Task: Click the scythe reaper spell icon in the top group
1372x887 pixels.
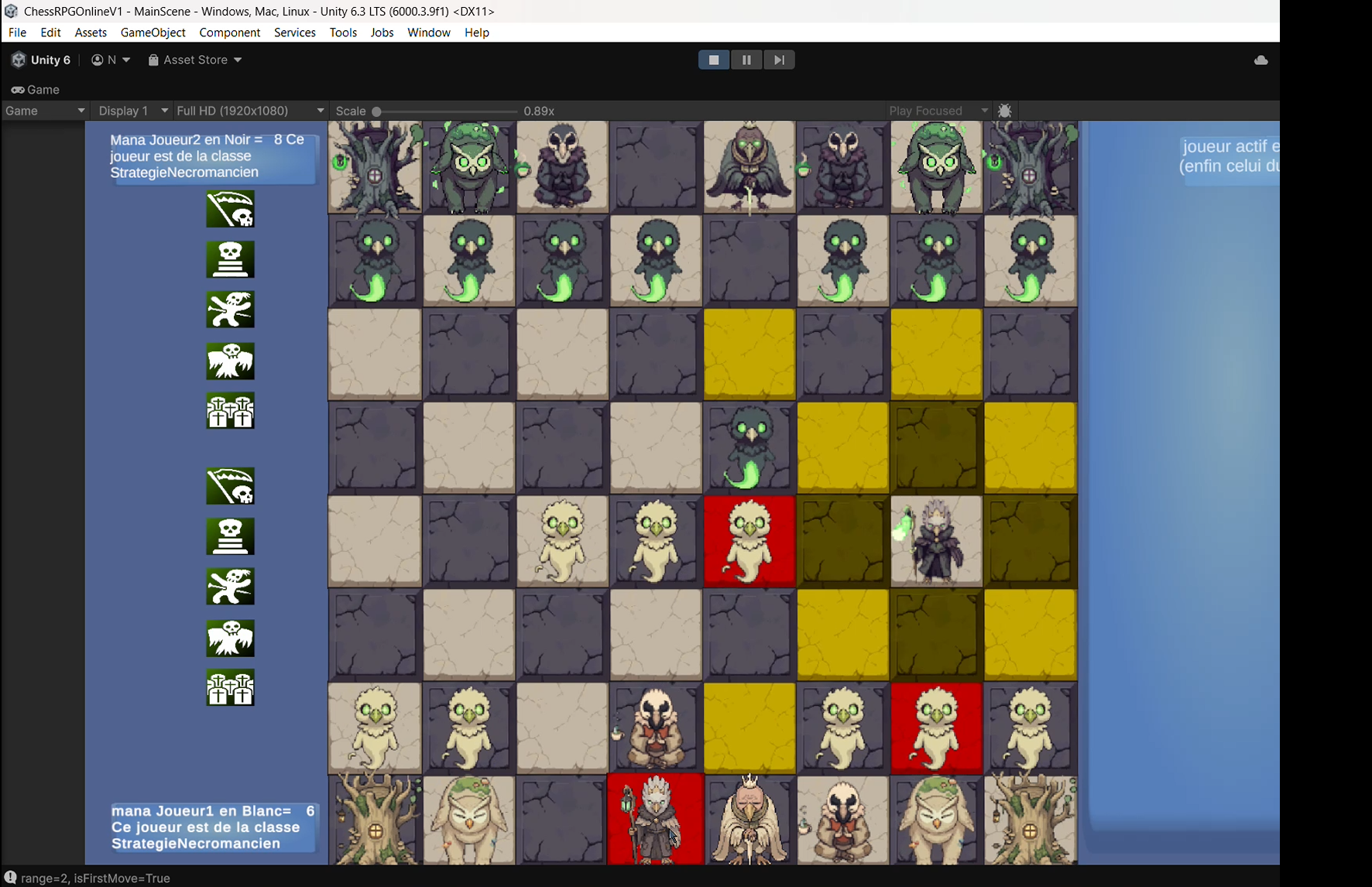Action: click(x=230, y=209)
